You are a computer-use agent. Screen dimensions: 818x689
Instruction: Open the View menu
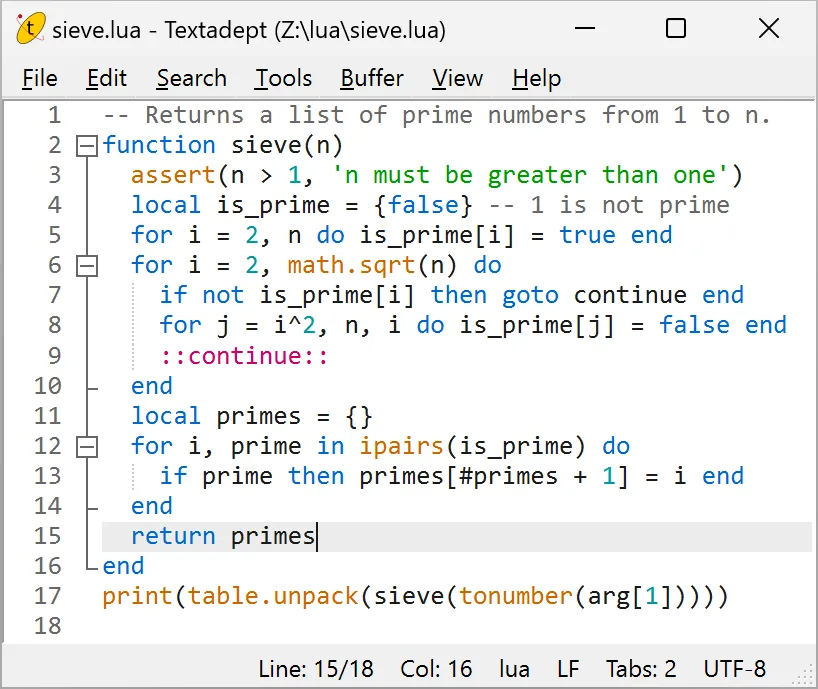pos(458,79)
